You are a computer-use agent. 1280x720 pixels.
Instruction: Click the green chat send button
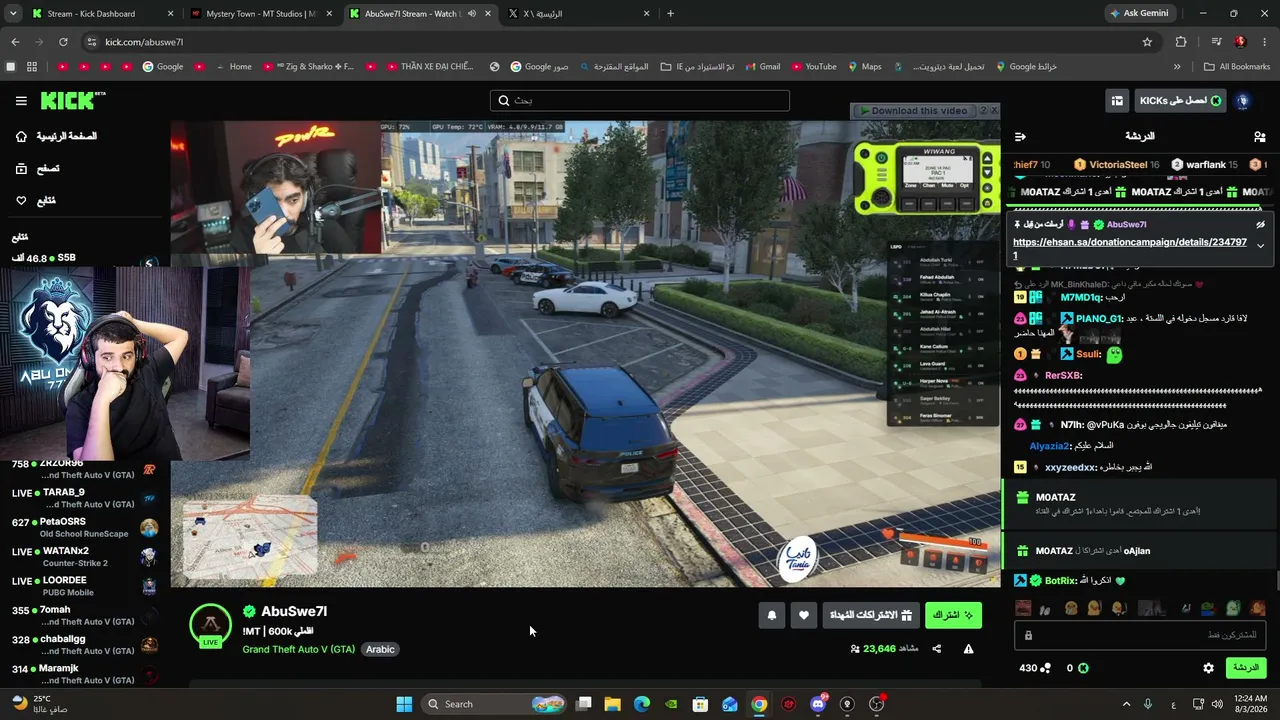click(x=1245, y=668)
